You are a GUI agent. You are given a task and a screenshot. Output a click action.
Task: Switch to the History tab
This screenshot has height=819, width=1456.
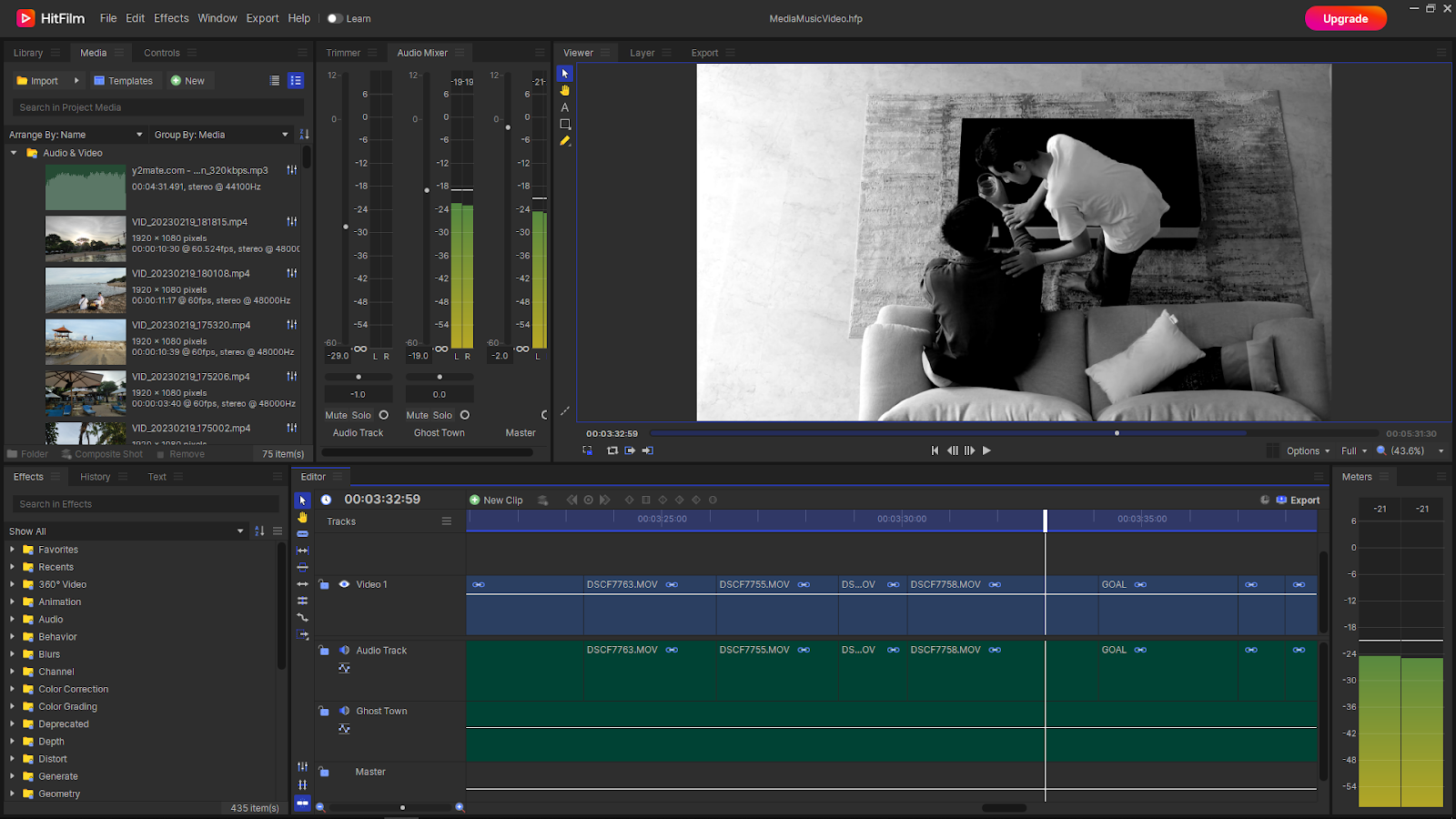point(95,477)
